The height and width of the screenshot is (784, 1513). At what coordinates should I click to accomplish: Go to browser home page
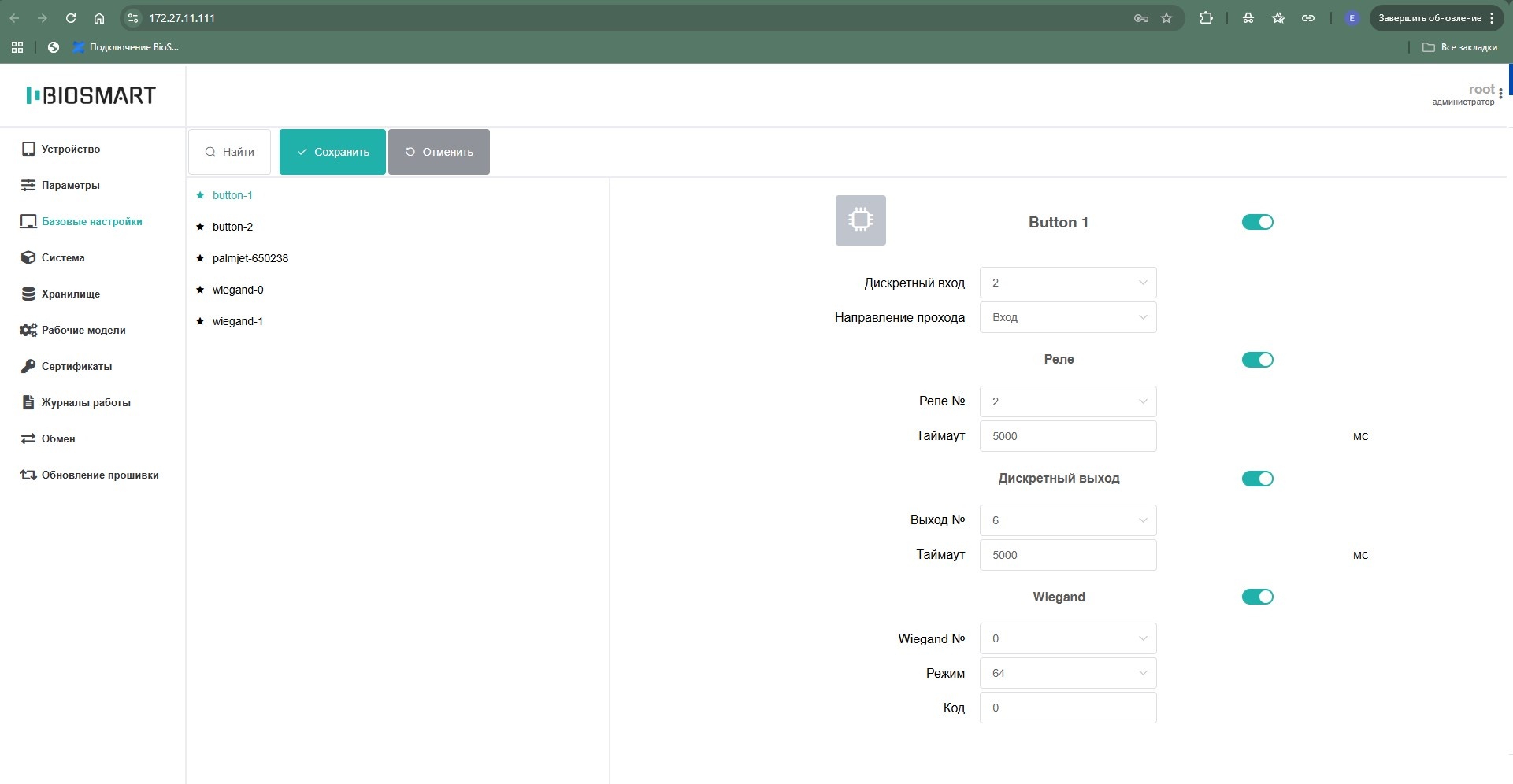click(x=99, y=18)
